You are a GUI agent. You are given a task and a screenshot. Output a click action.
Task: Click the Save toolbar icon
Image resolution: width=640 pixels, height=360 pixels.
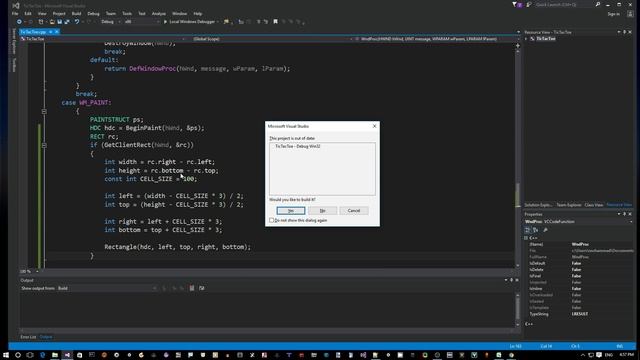coord(60,22)
